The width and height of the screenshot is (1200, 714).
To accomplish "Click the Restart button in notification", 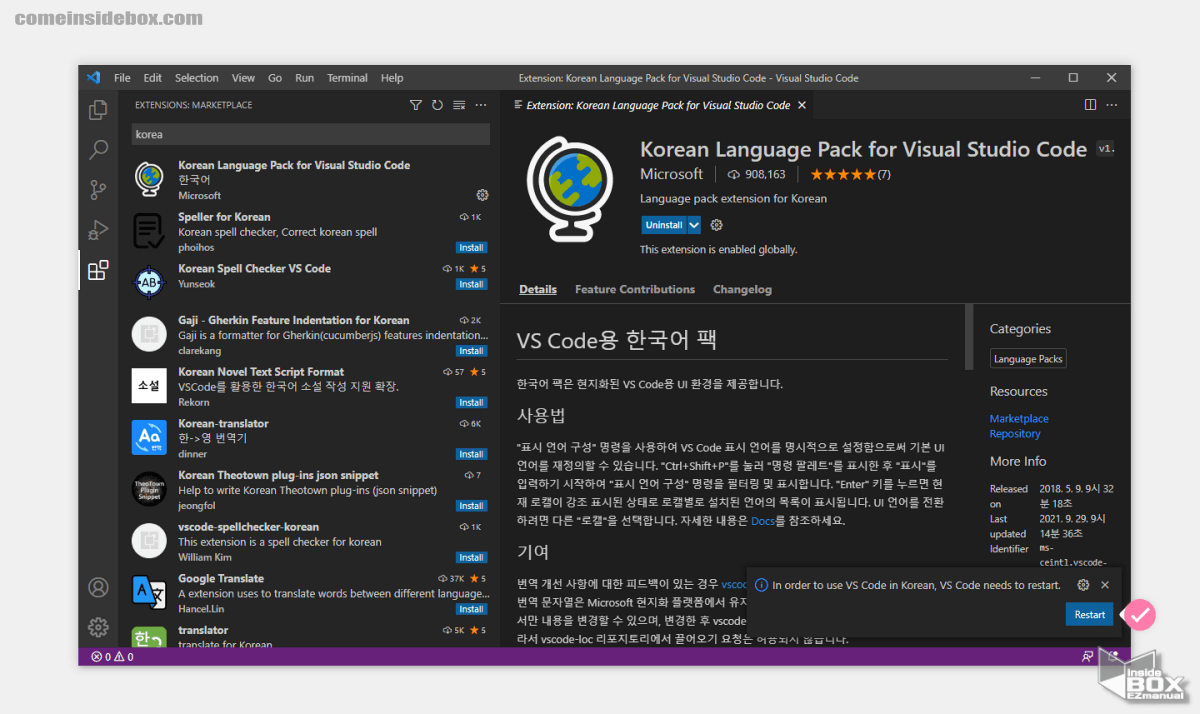I will click(x=1089, y=615).
